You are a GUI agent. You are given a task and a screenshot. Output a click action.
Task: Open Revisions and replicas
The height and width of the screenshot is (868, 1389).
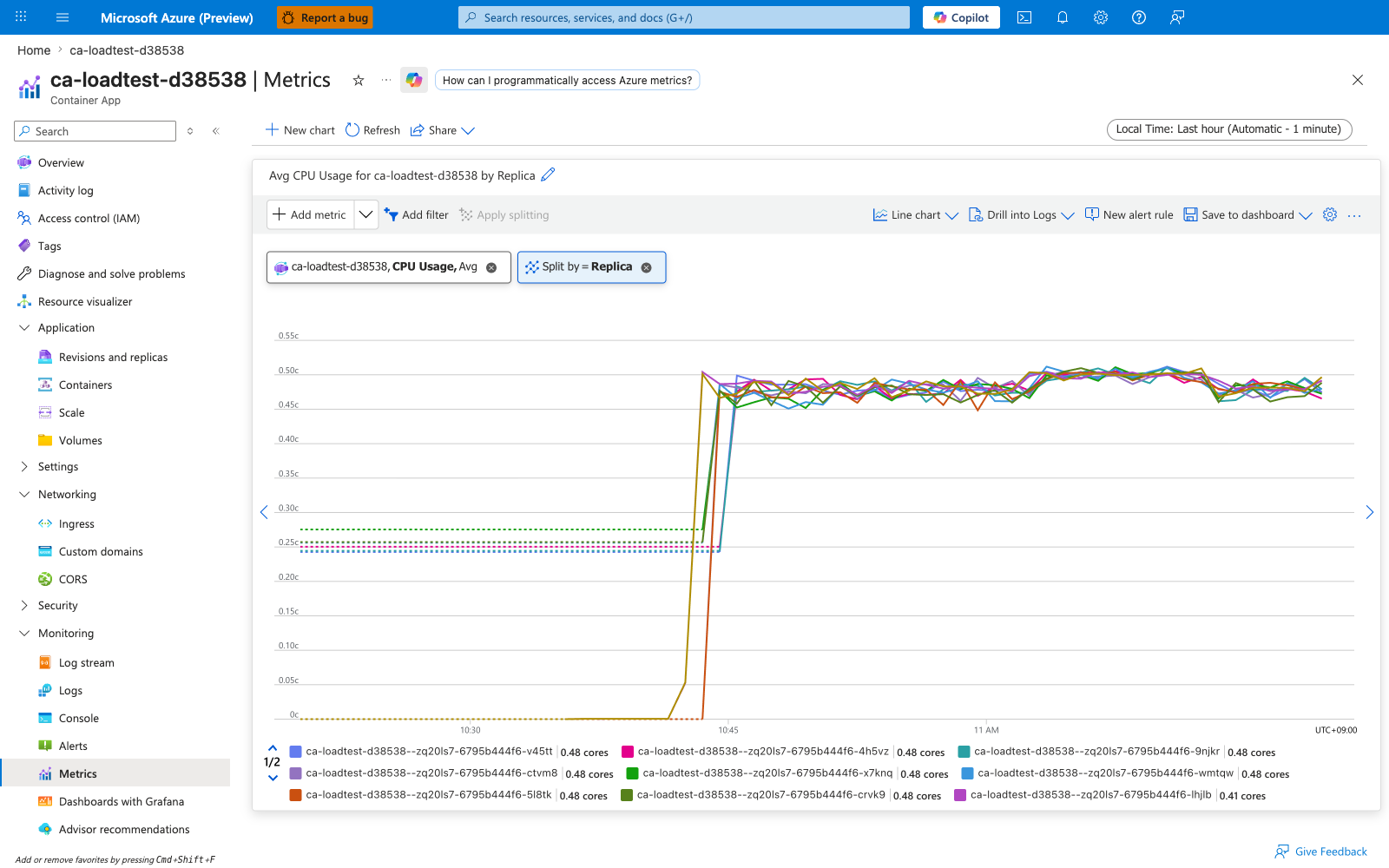113,358
